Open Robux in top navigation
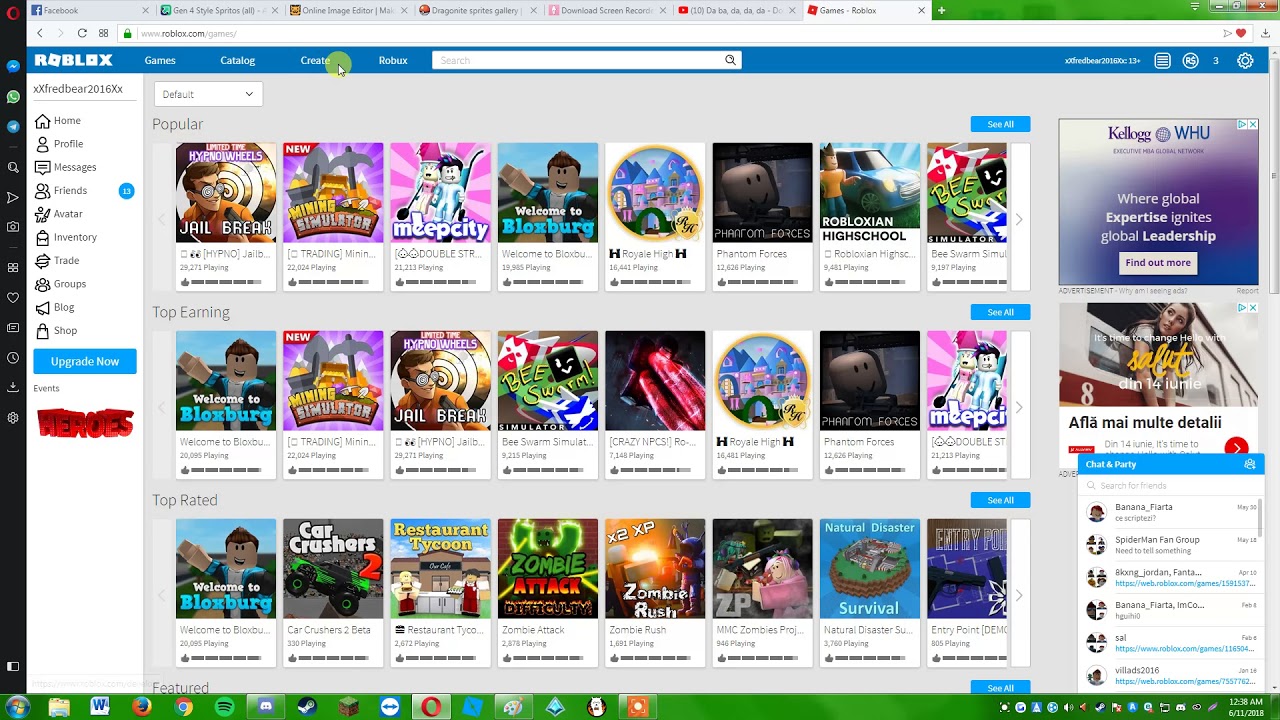The width and height of the screenshot is (1280, 720). pyautogui.click(x=393, y=60)
